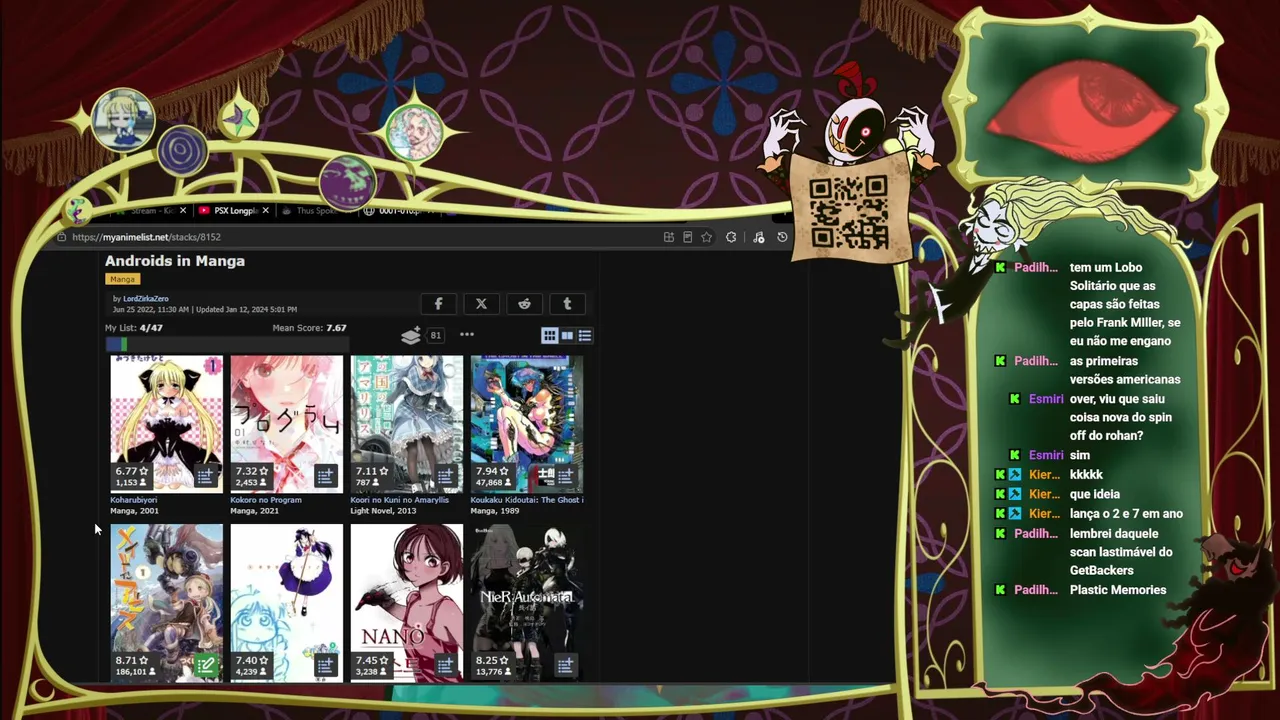Add NieR:Automata manga to my list
The image size is (1280, 720).
point(565,665)
